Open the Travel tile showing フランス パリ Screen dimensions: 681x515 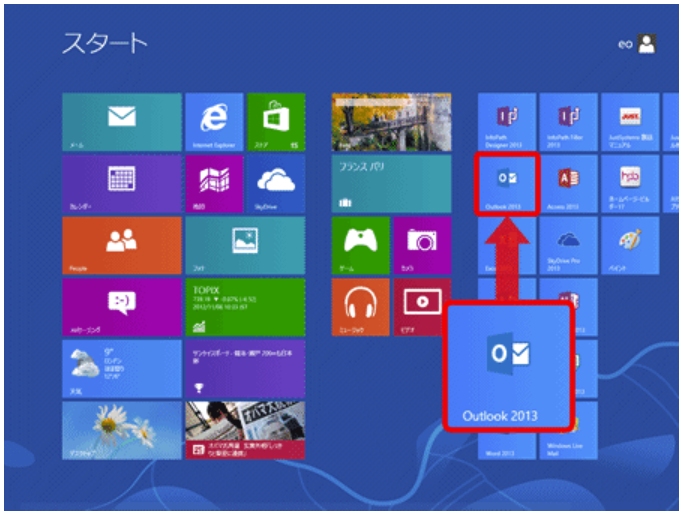click(x=391, y=184)
